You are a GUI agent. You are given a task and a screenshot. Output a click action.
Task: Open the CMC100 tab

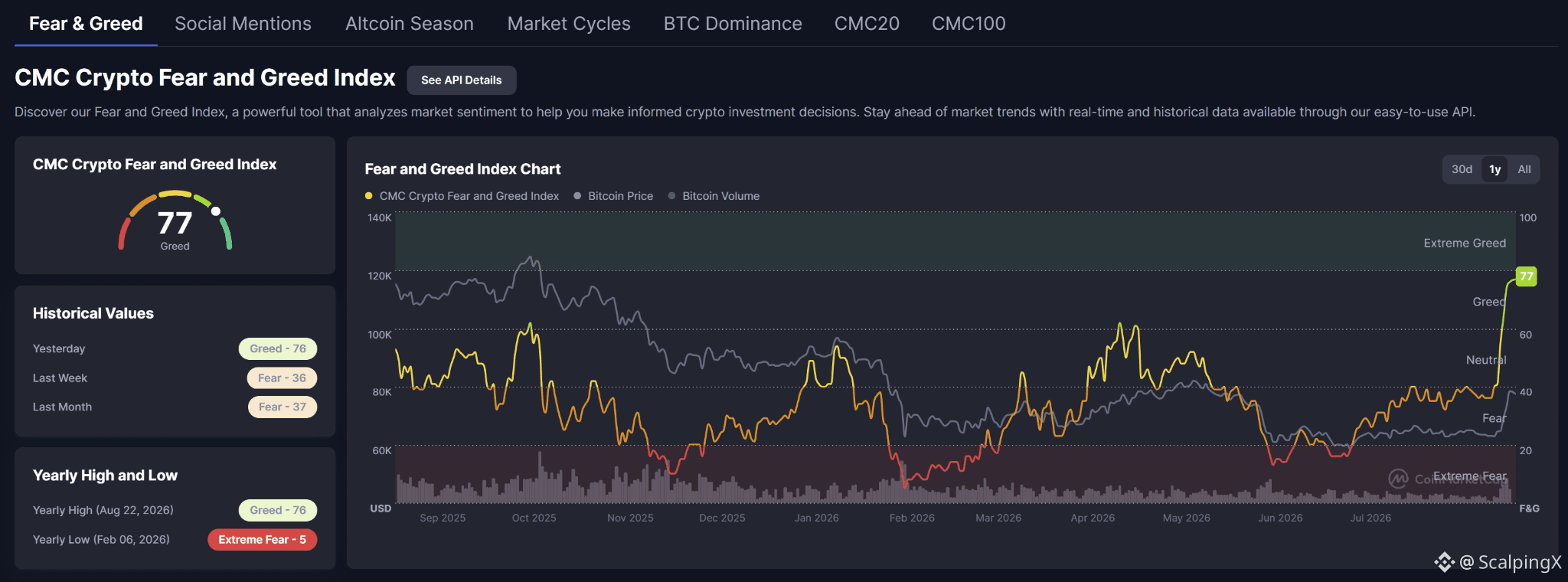[969, 24]
